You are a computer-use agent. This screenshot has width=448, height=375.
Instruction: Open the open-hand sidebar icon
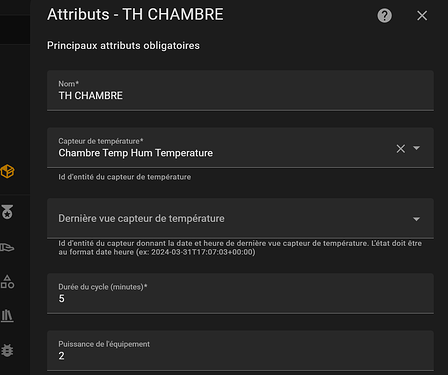pyautogui.click(x=7, y=247)
